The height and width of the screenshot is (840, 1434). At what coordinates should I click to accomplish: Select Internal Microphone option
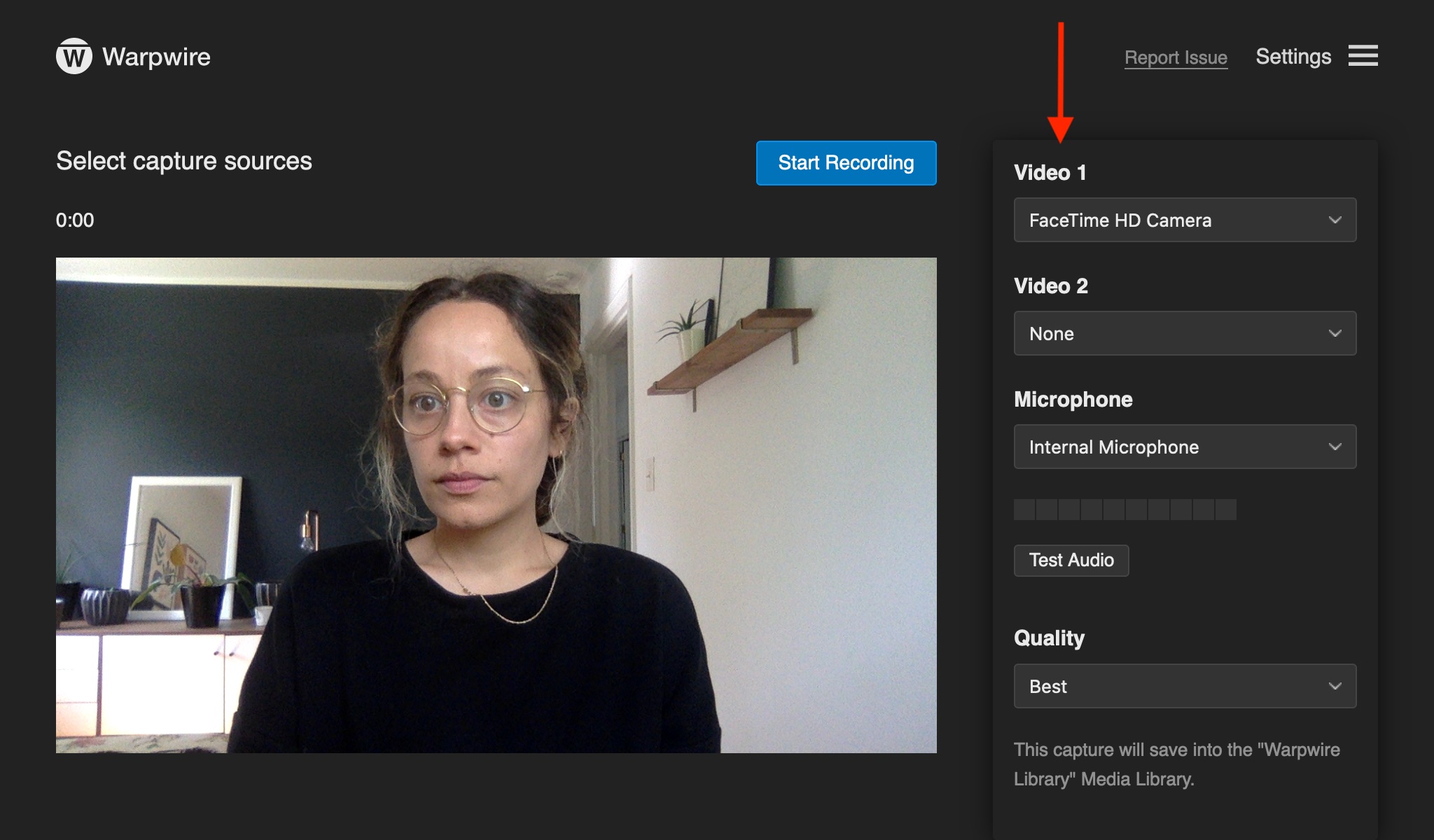pyautogui.click(x=1185, y=446)
